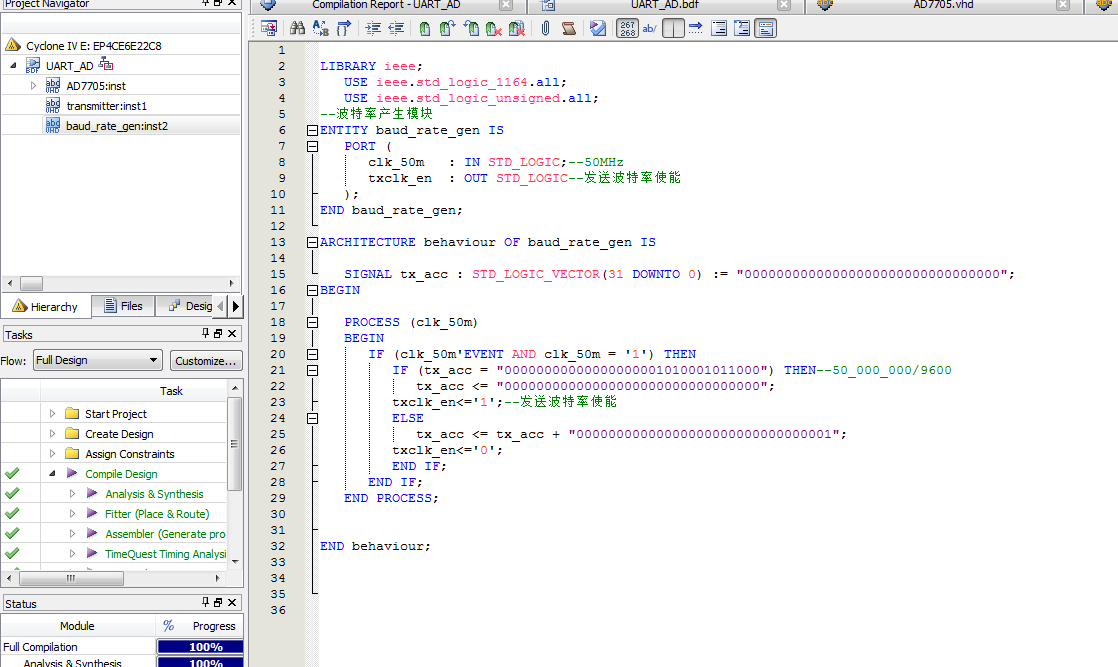Switch to the UART_AD.bdf tab
The image size is (1118, 667).
coord(664,5)
